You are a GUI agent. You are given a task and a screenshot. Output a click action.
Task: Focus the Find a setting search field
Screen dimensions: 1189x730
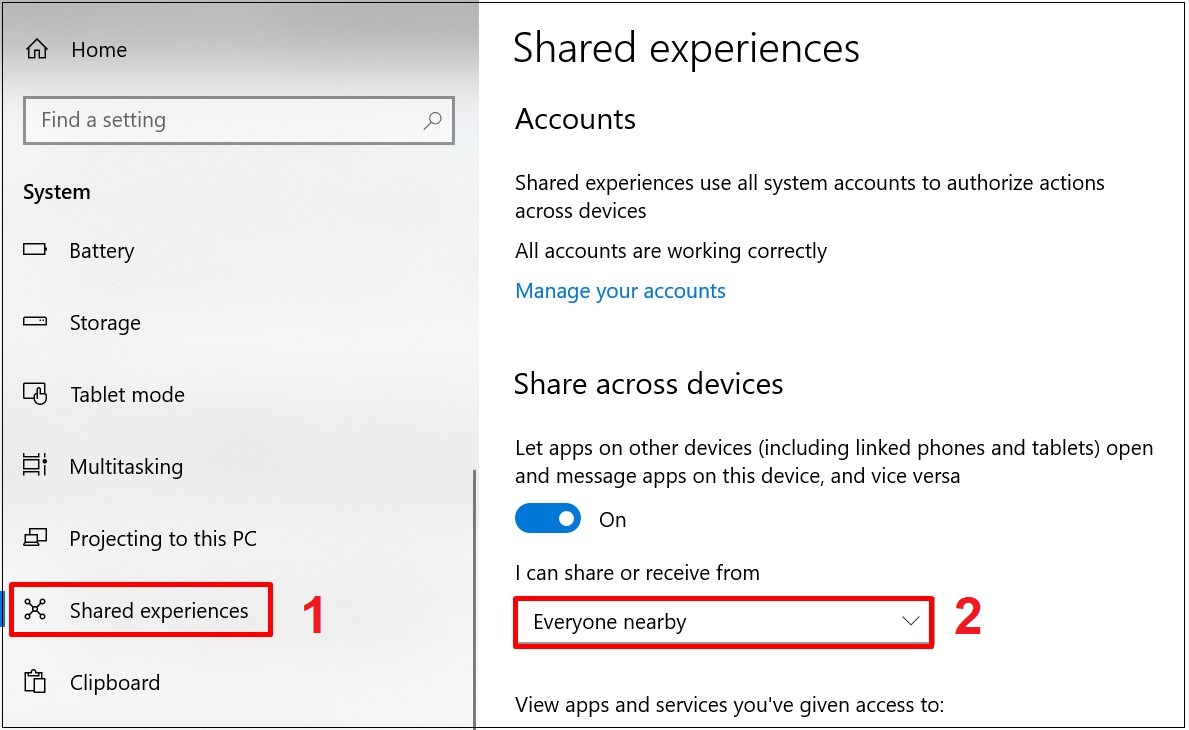[x=225, y=121]
